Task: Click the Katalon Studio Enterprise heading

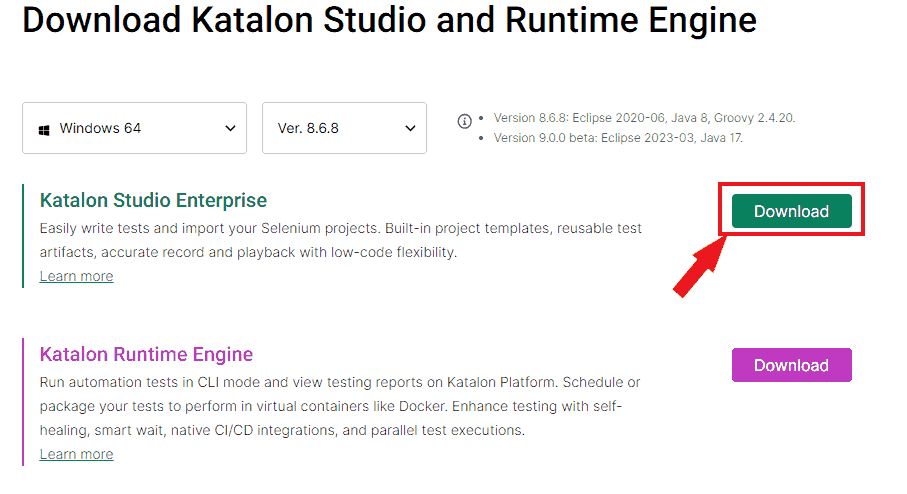Action: tap(153, 201)
